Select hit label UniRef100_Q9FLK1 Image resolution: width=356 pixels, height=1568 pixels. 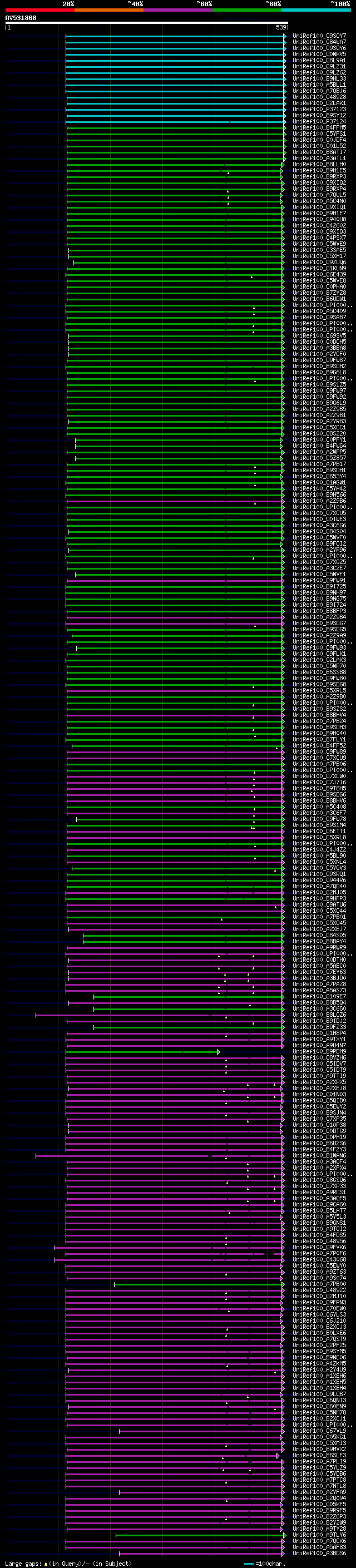point(319,654)
